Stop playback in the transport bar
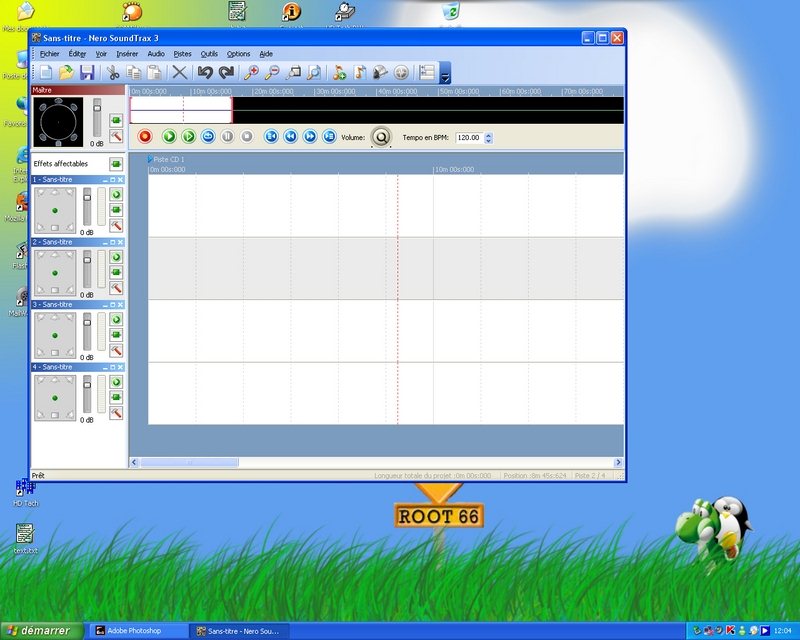 click(247, 137)
